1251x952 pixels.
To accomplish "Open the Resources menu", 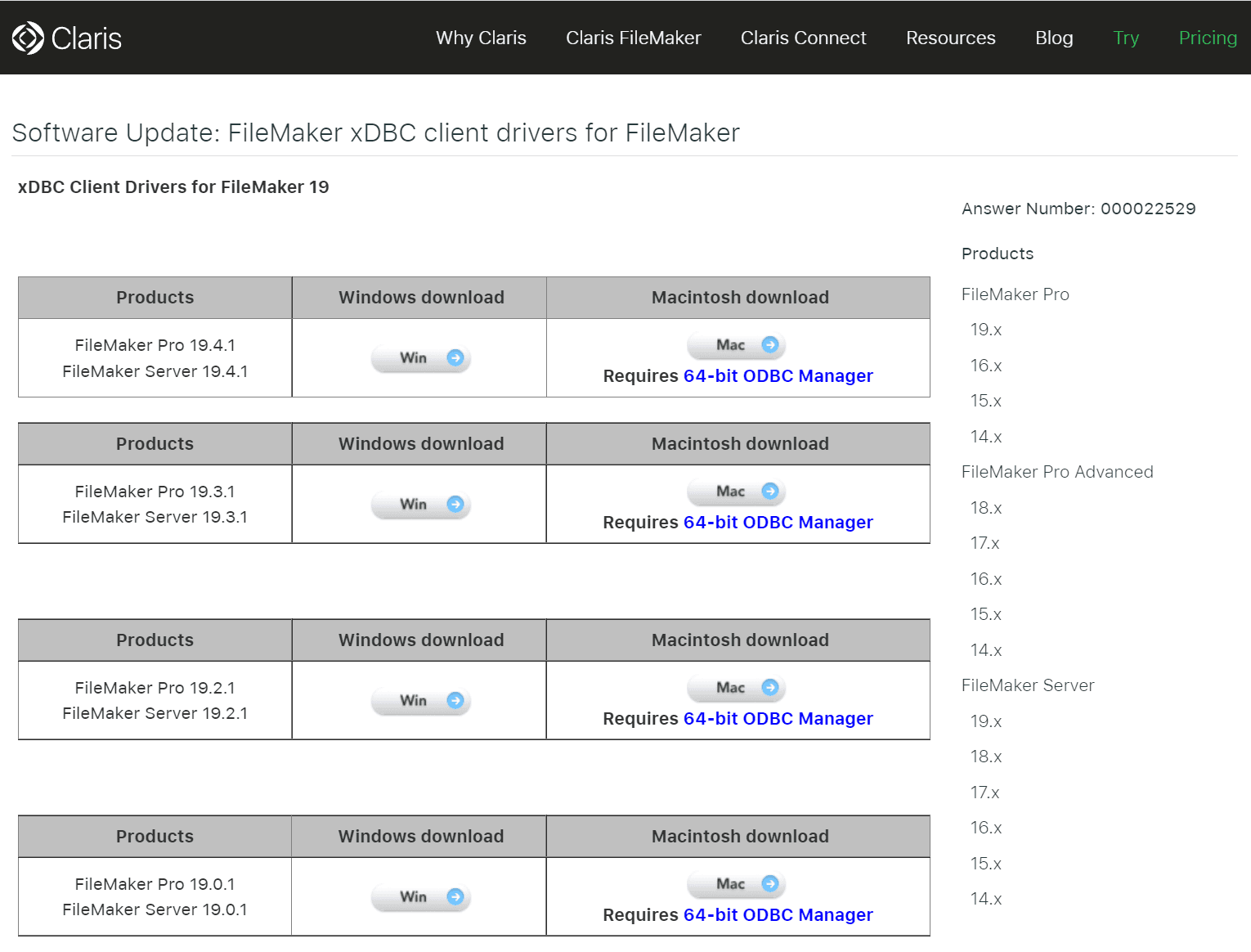I will pos(951,38).
